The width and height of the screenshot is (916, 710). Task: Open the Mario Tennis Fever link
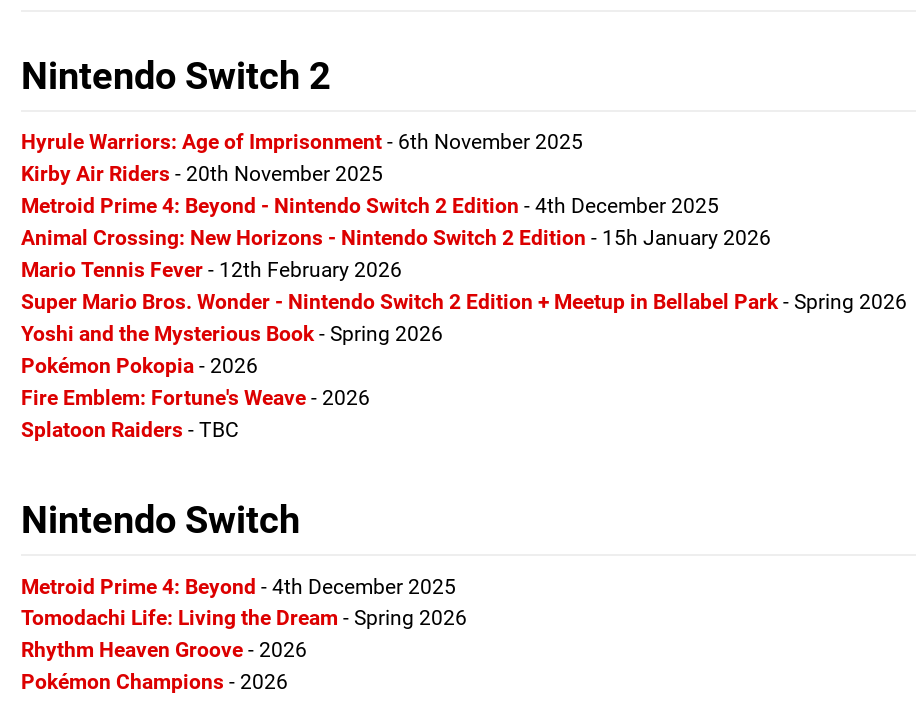(111, 270)
